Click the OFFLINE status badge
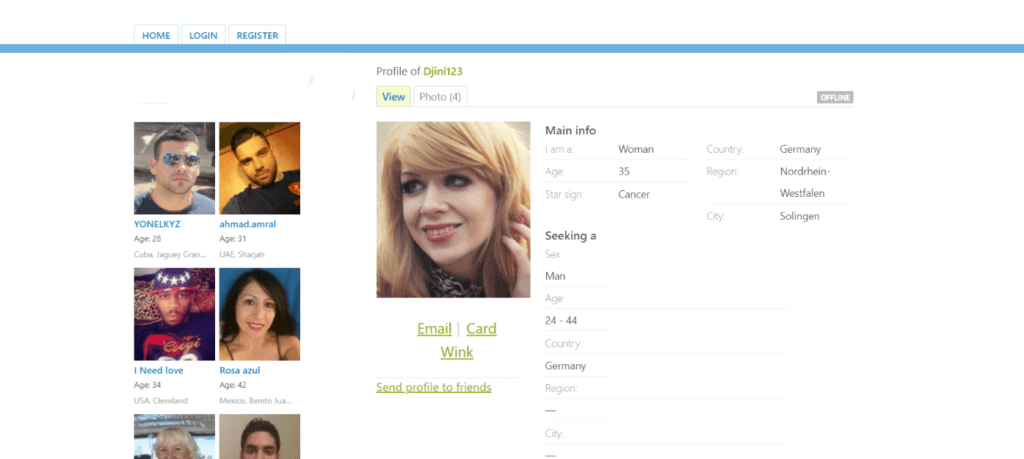The height and width of the screenshot is (459, 1024). point(835,97)
